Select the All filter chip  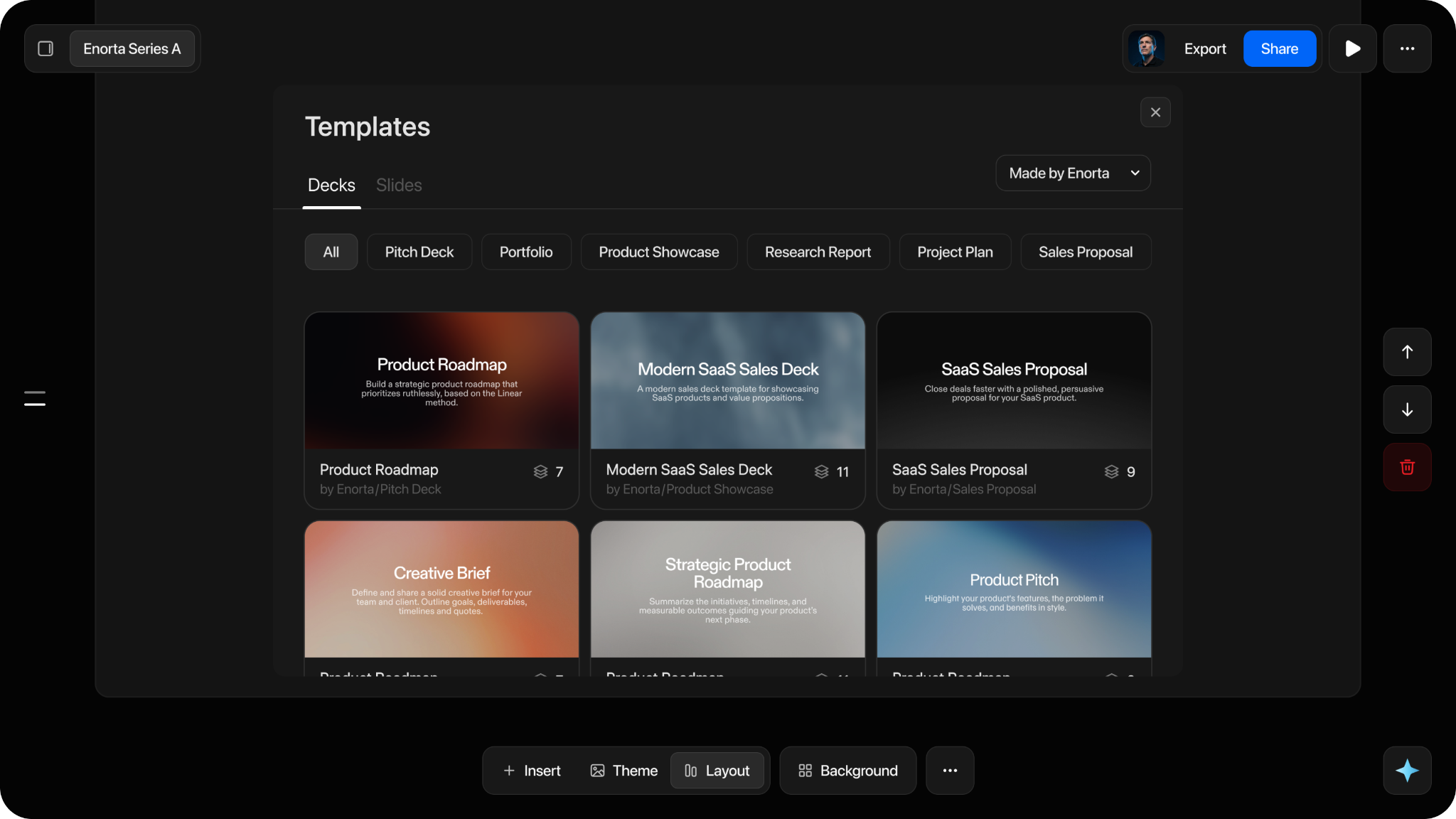(331, 252)
